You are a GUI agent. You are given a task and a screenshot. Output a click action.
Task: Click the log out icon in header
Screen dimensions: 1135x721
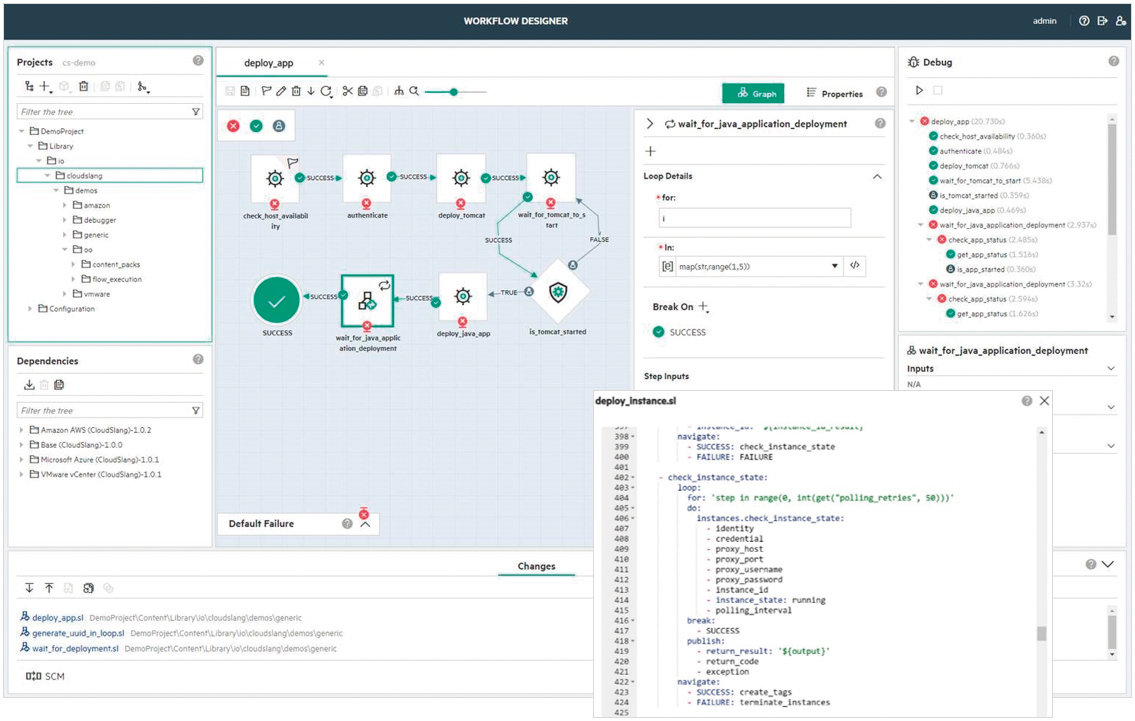pos(1102,21)
